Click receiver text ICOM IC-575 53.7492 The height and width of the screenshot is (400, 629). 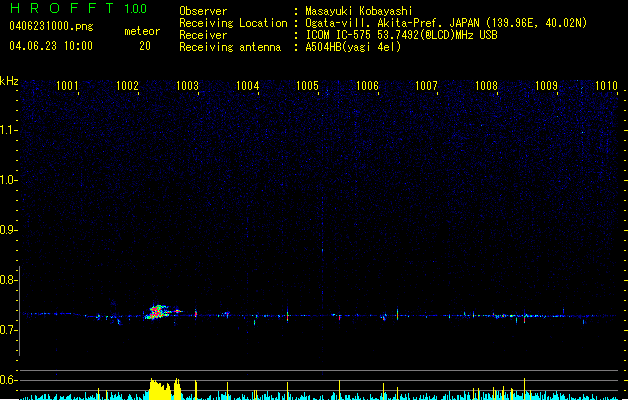coord(401,35)
